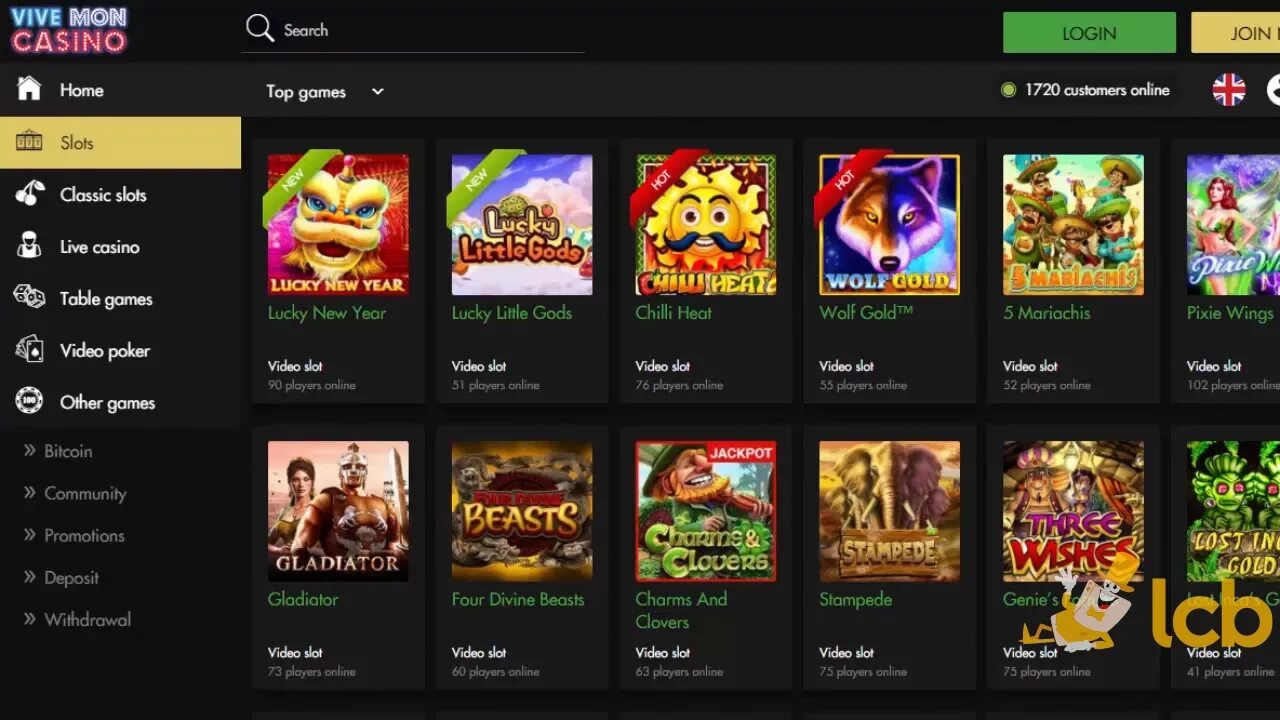
Task: Go to Classic slots section
Action: (x=120, y=194)
